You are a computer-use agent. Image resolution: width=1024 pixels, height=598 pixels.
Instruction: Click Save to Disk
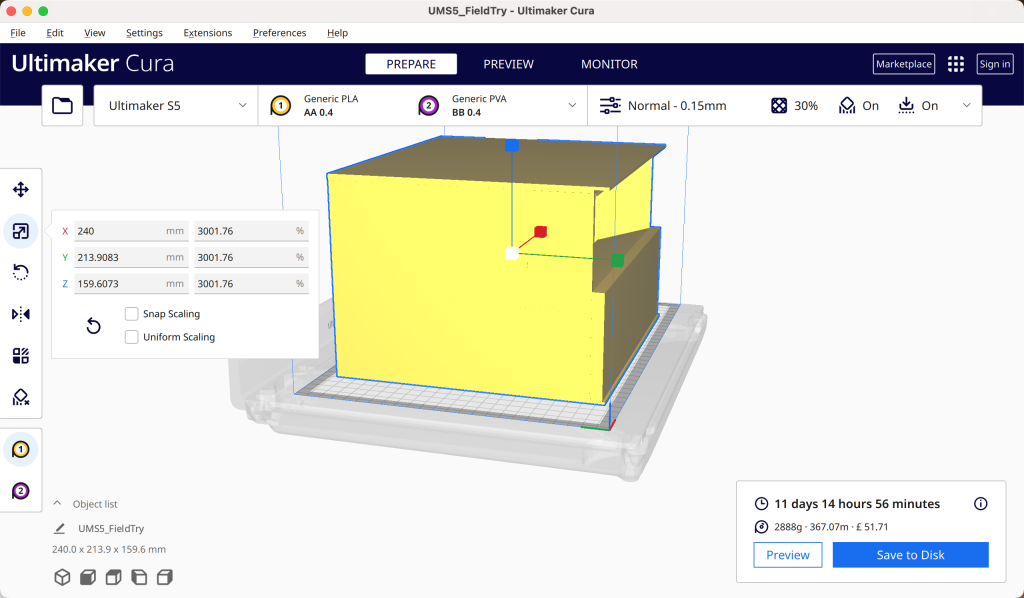pos(910,555)
